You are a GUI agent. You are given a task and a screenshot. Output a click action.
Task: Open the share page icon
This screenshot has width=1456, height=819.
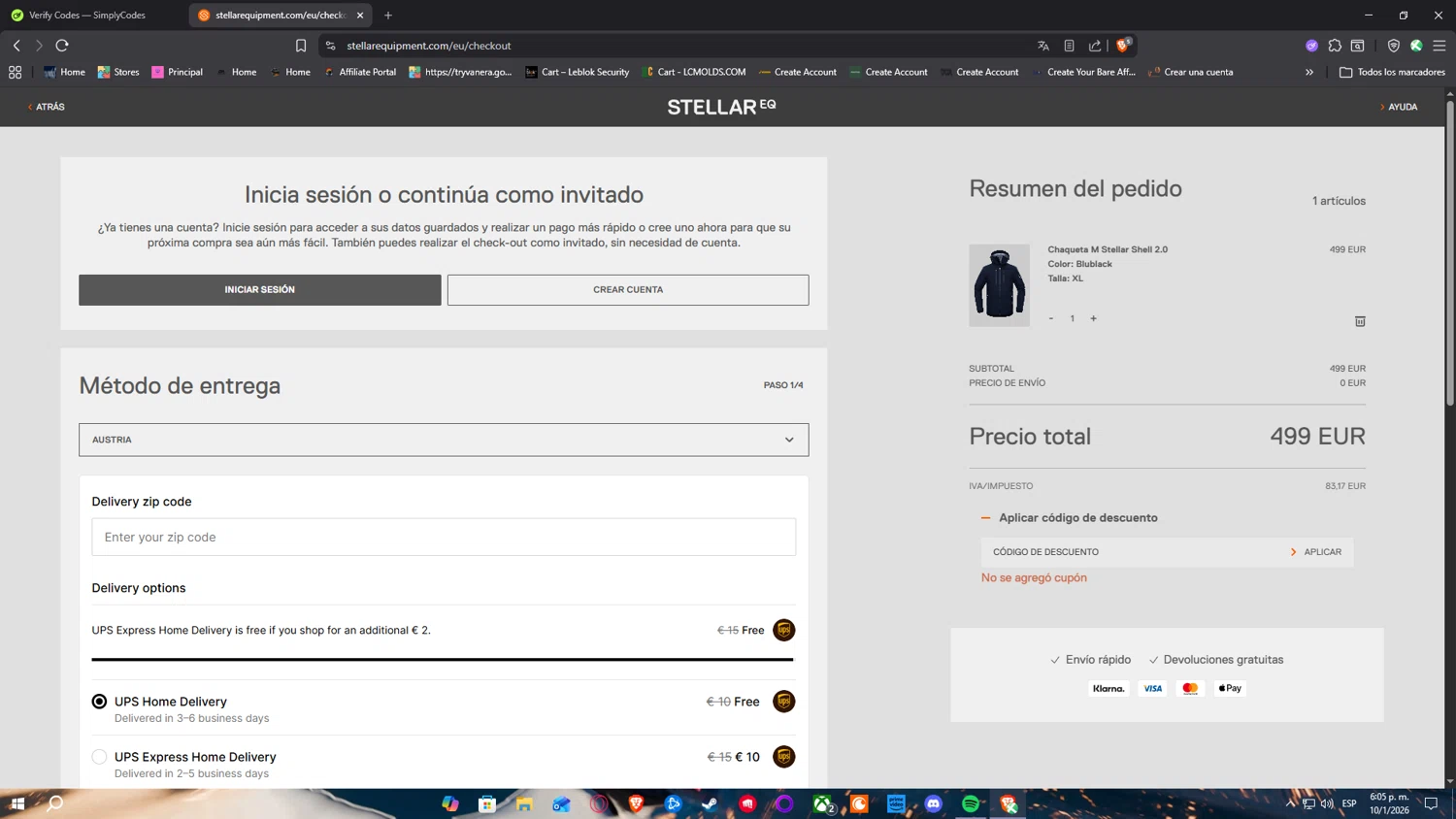[x=1095, y=46]
